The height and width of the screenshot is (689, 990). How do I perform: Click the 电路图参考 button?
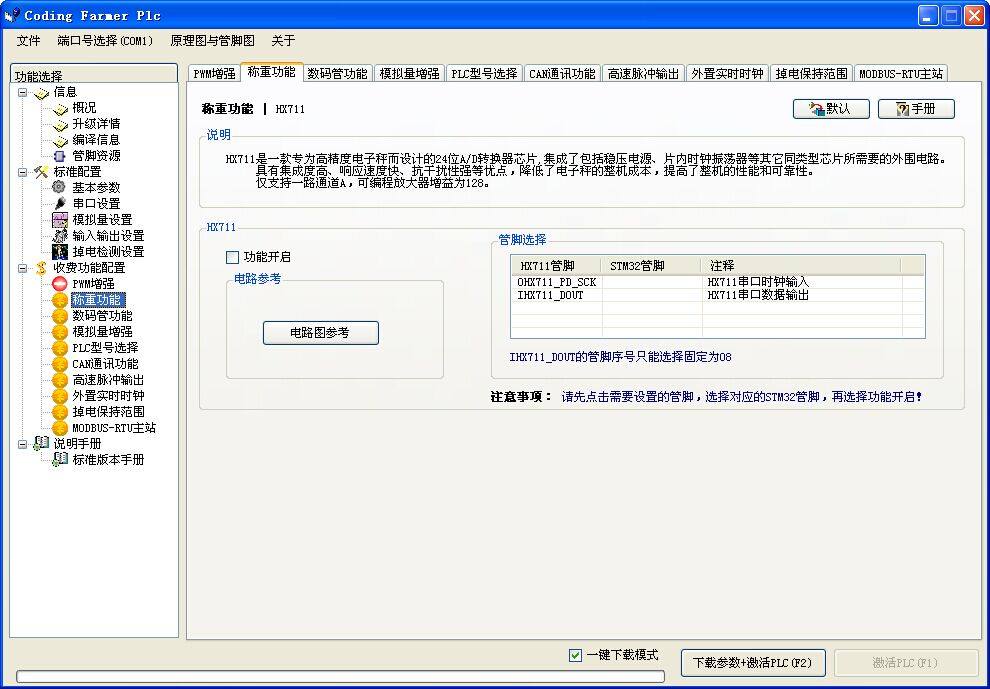tap(321, 333)
